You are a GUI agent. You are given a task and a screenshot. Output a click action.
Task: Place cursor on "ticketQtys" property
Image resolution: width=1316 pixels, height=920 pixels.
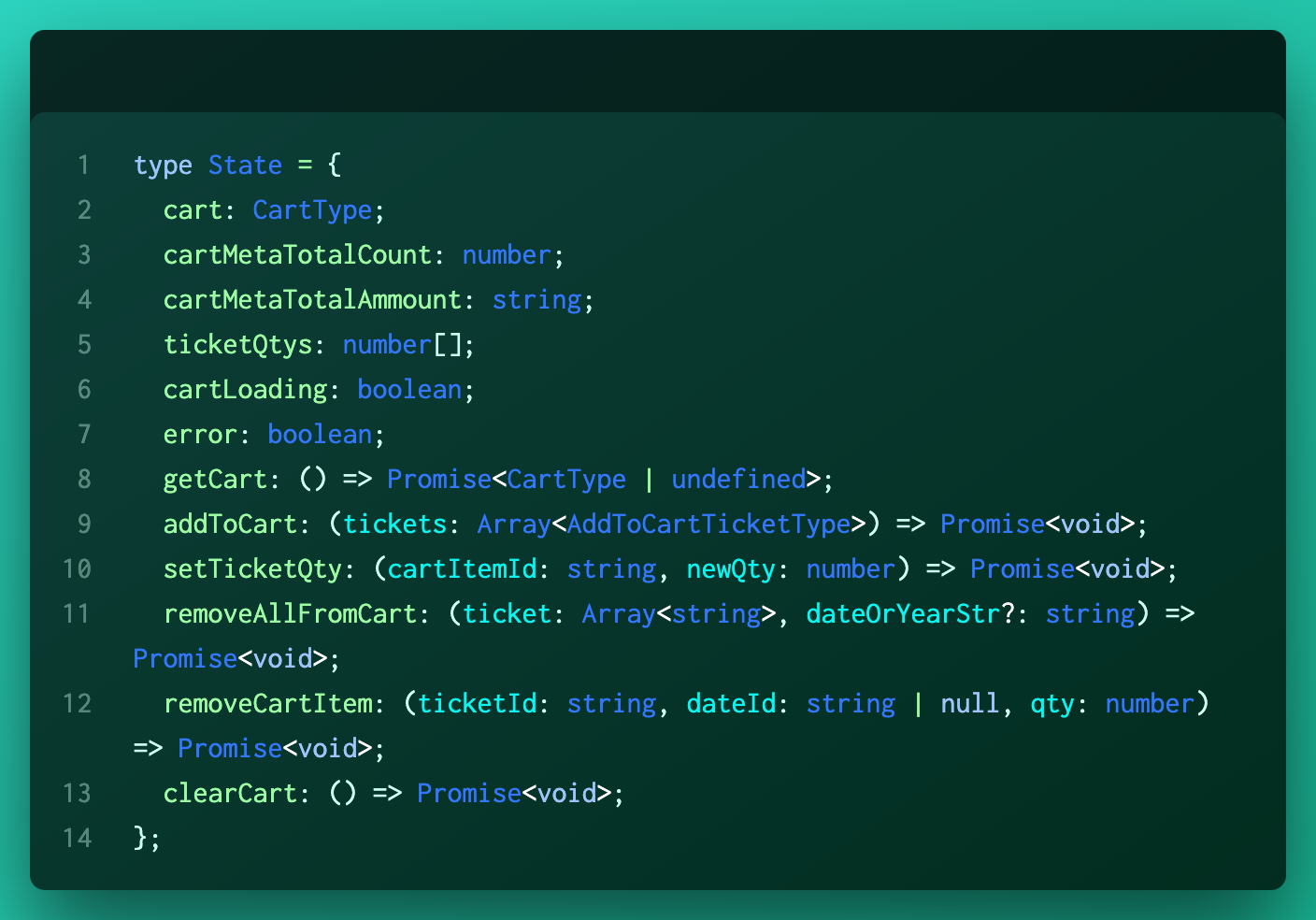click(x=237, y=345)
